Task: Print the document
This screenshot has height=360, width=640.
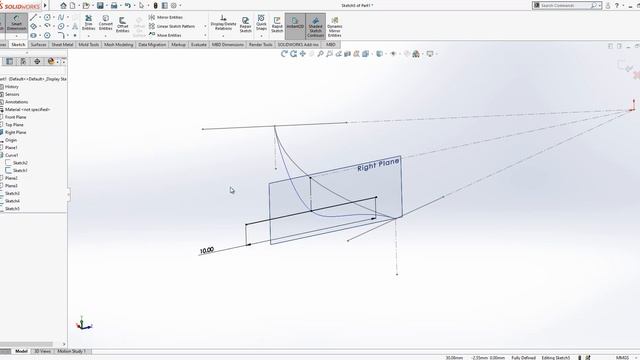Action: point(114,5)
